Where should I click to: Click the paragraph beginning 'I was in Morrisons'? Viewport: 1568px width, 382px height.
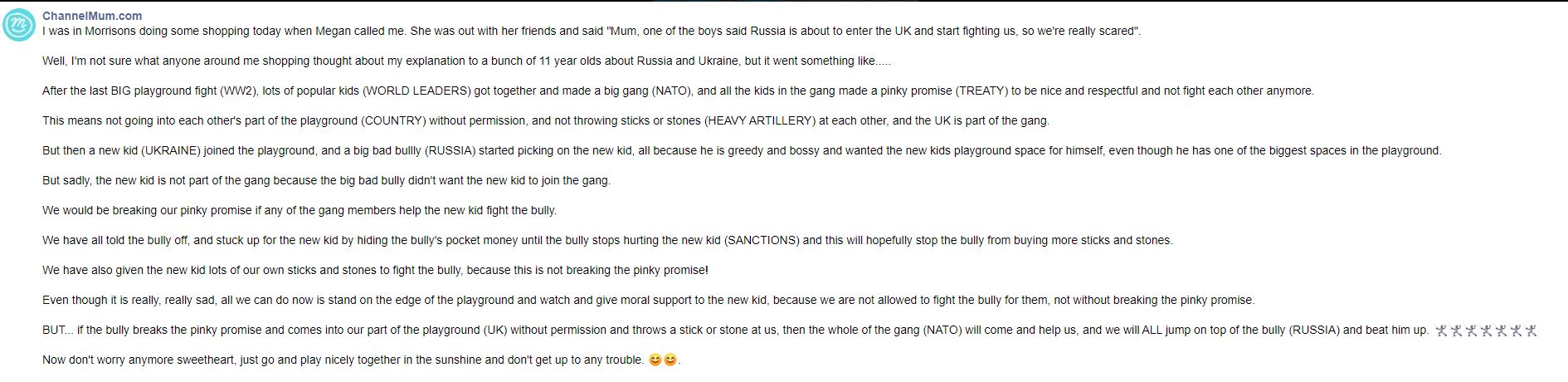pos(592,31)
